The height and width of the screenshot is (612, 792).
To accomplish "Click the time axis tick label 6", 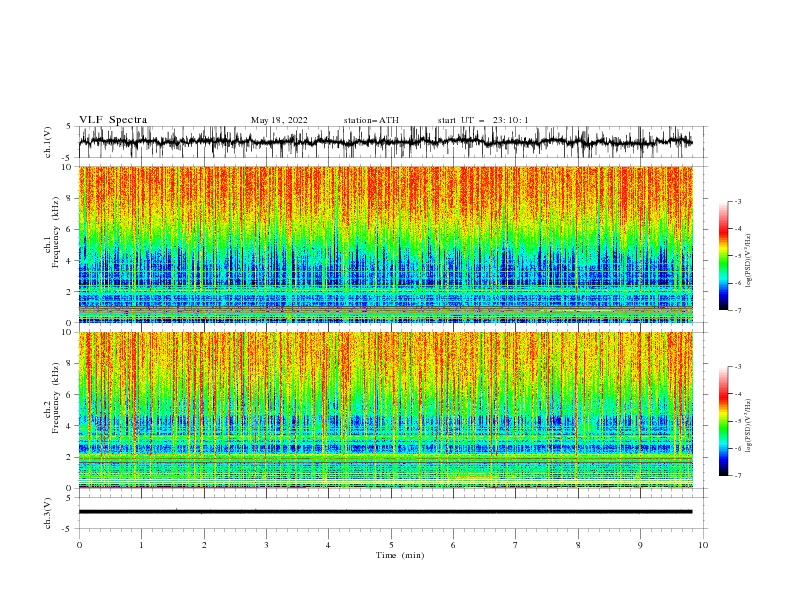I will [453, 545].
